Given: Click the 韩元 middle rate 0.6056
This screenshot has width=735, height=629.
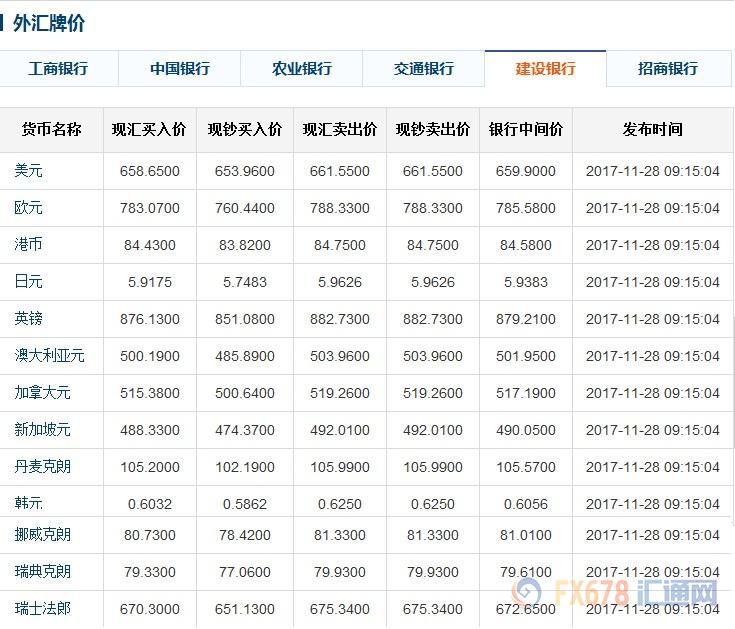Looking at the screenshot, I should (x=525, y=504).
